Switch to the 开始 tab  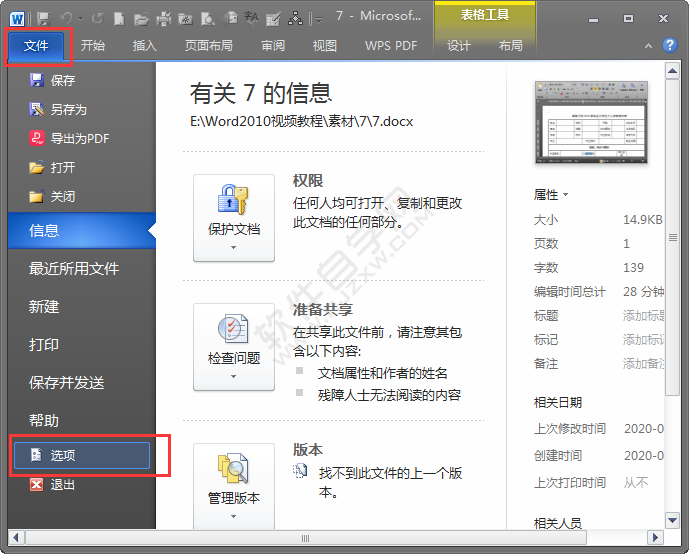click(x=93, y=45)
